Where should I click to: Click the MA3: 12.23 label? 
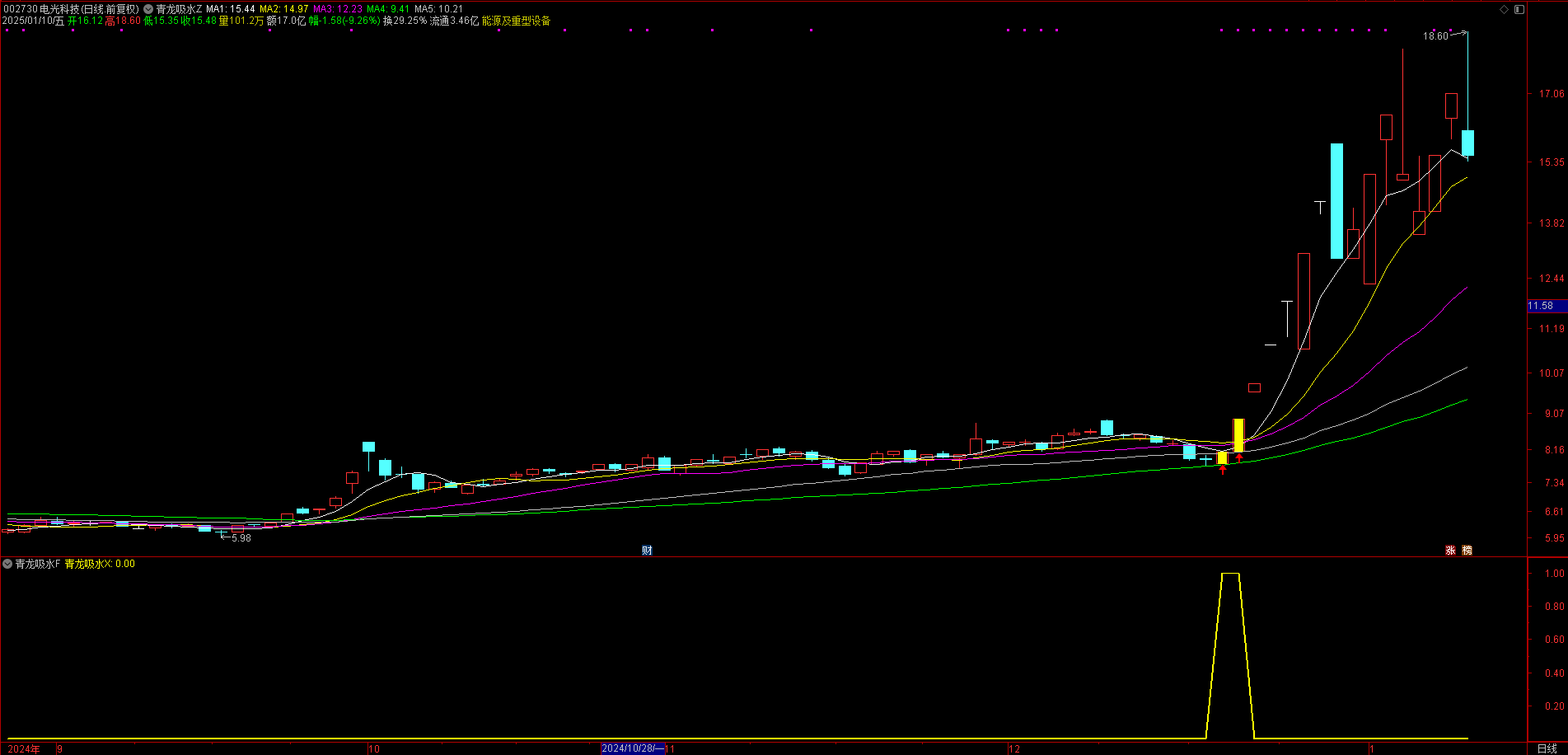pyautogui.click(x=337, y=9)
